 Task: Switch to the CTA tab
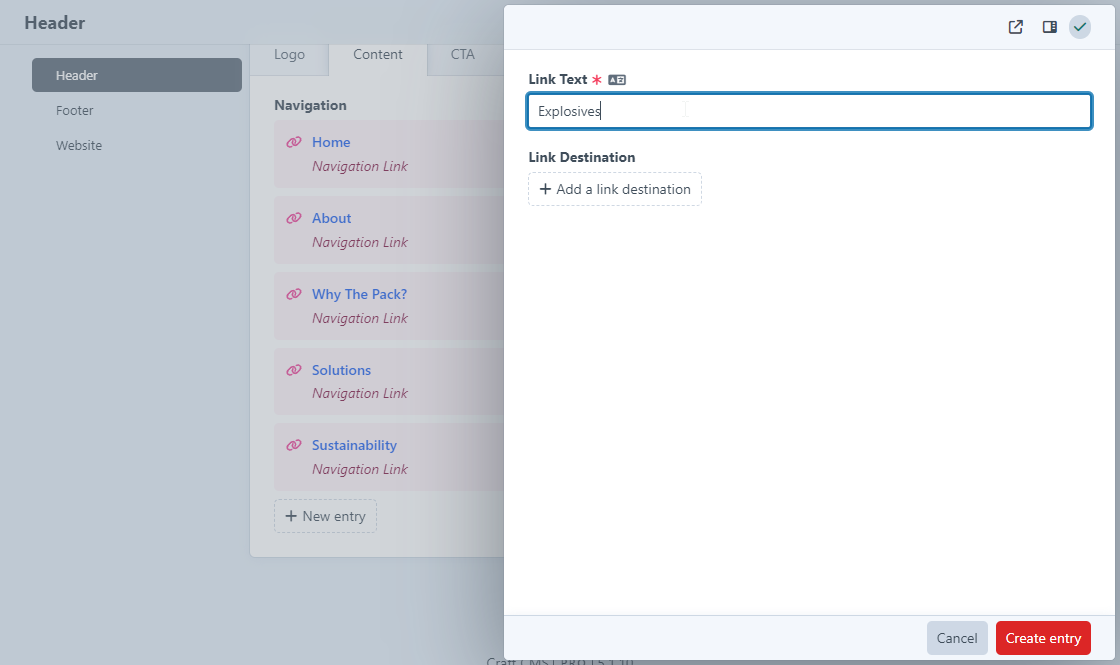point(462,55)
